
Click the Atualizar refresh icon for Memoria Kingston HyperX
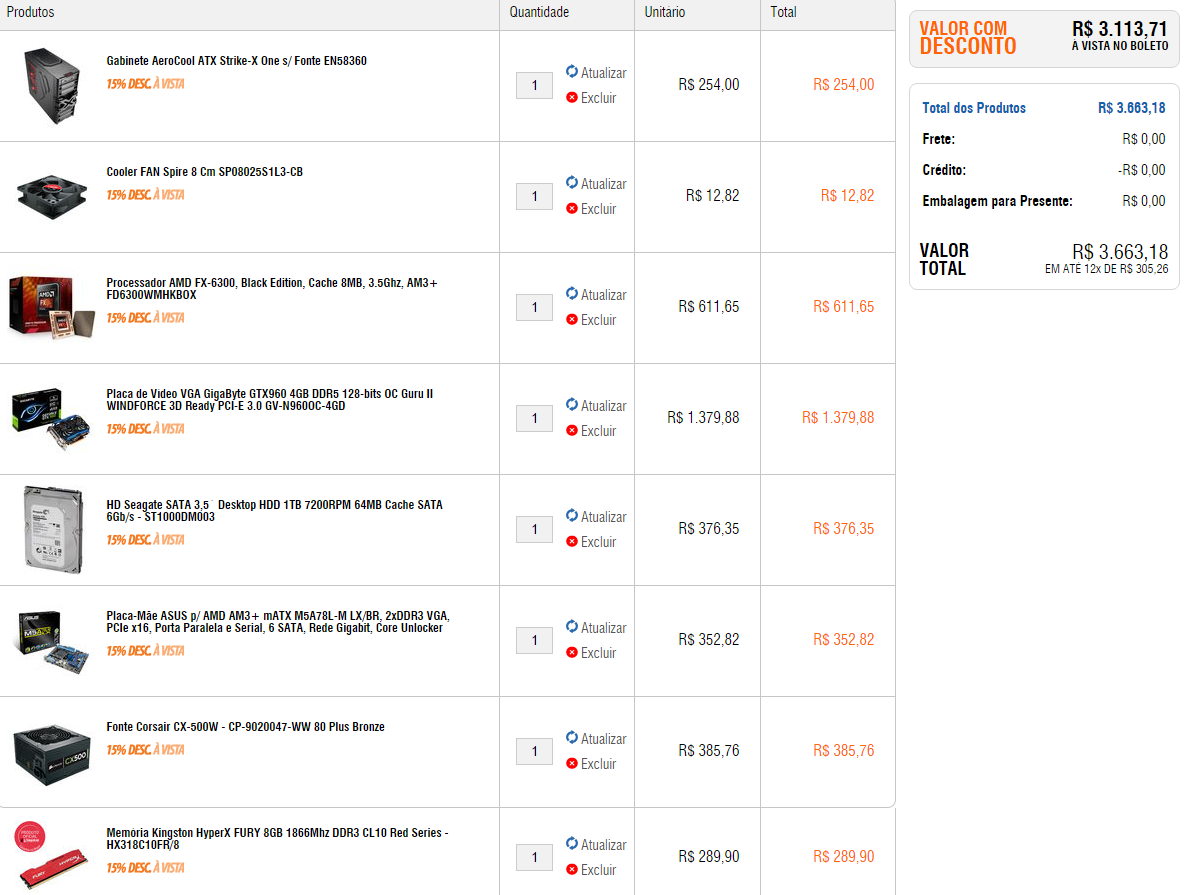[572, 843]
